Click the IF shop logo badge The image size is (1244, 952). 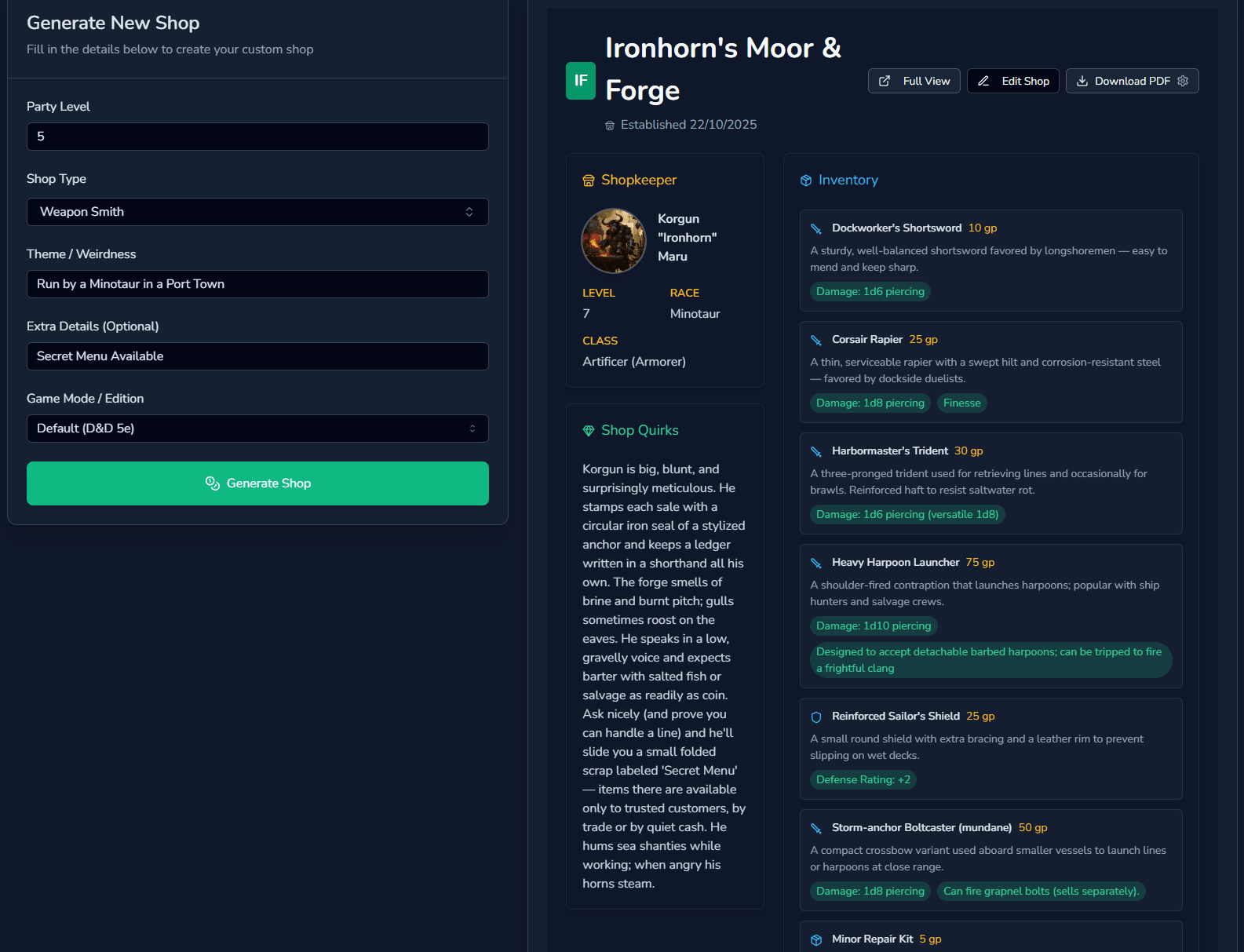pos(581,81)
